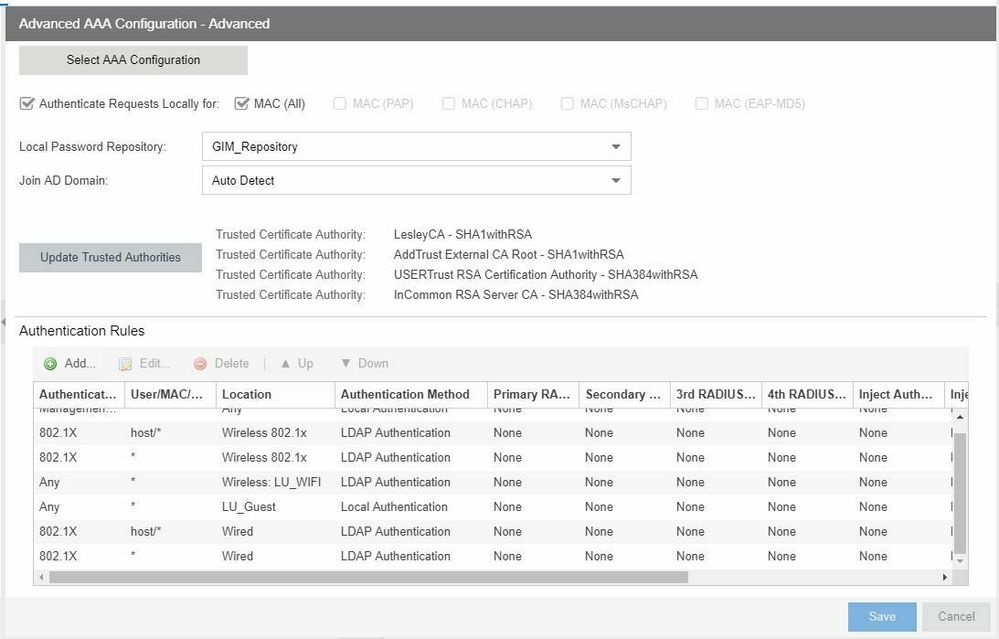
Task: Click the Edit rule pencil icon
Action: [x=126, y=364]
